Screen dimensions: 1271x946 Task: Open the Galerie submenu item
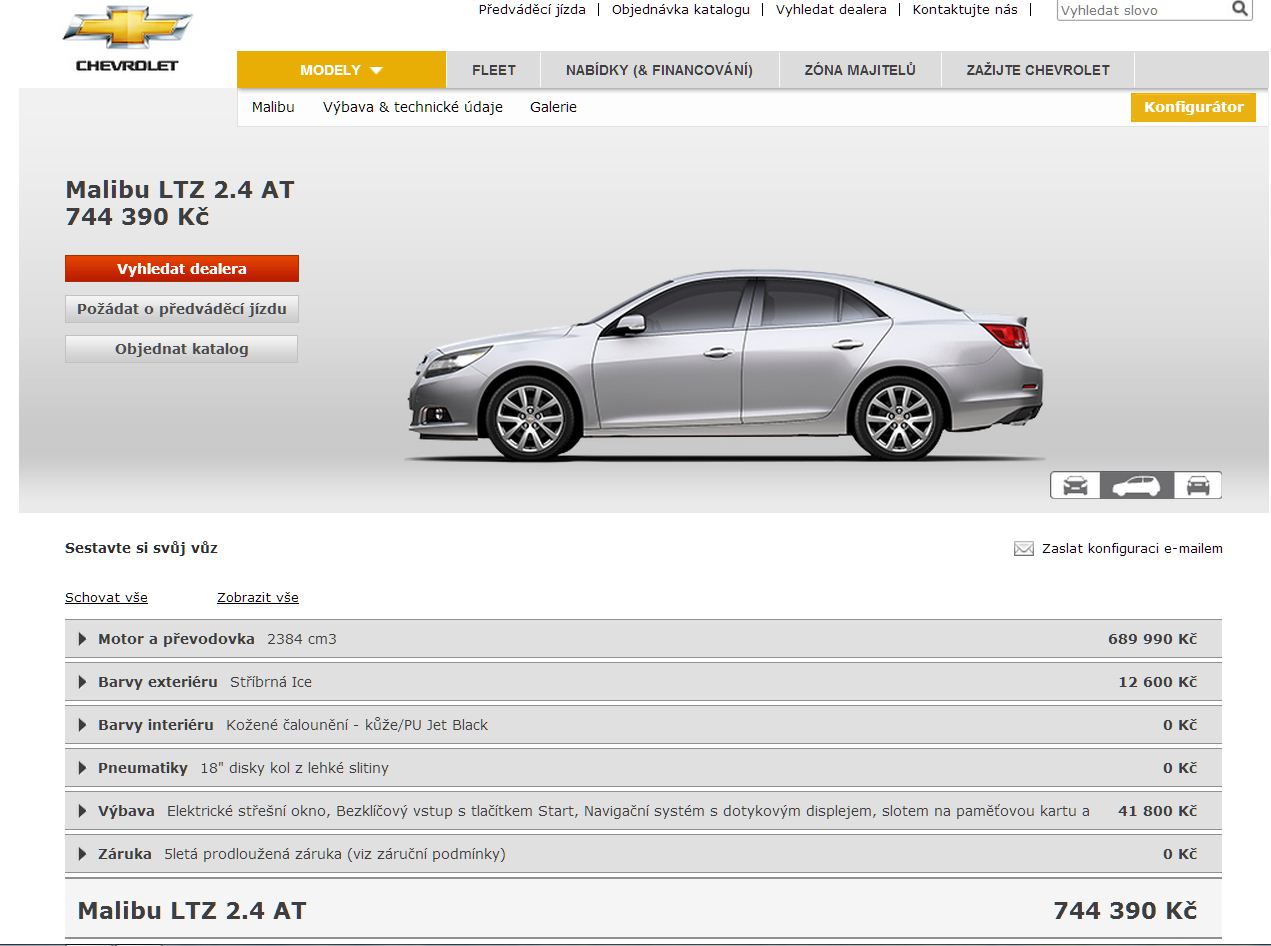[x=553, y=107]
